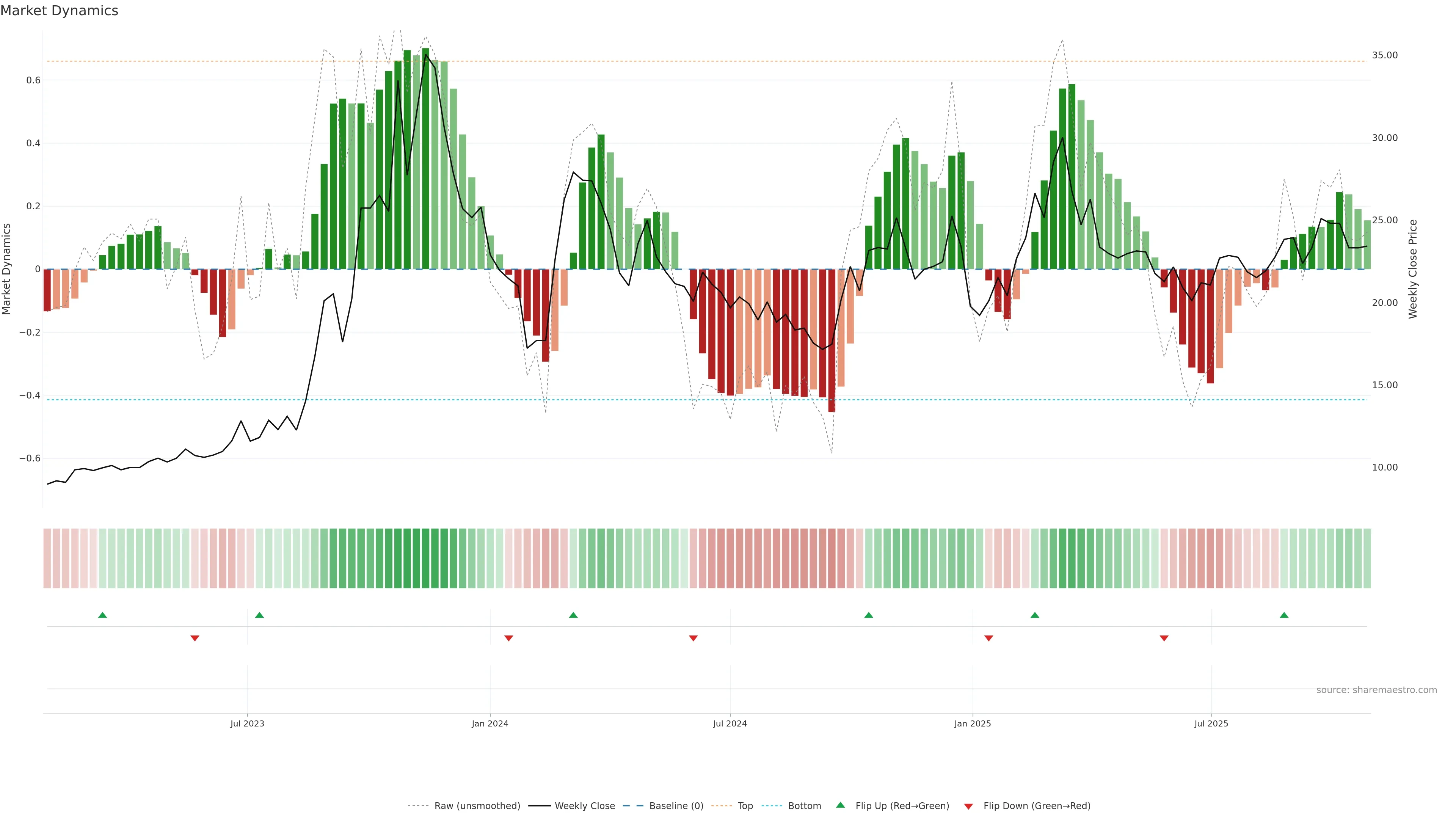
Task: Click the Jul 2024 x-axis label
Action: [730, 723]
